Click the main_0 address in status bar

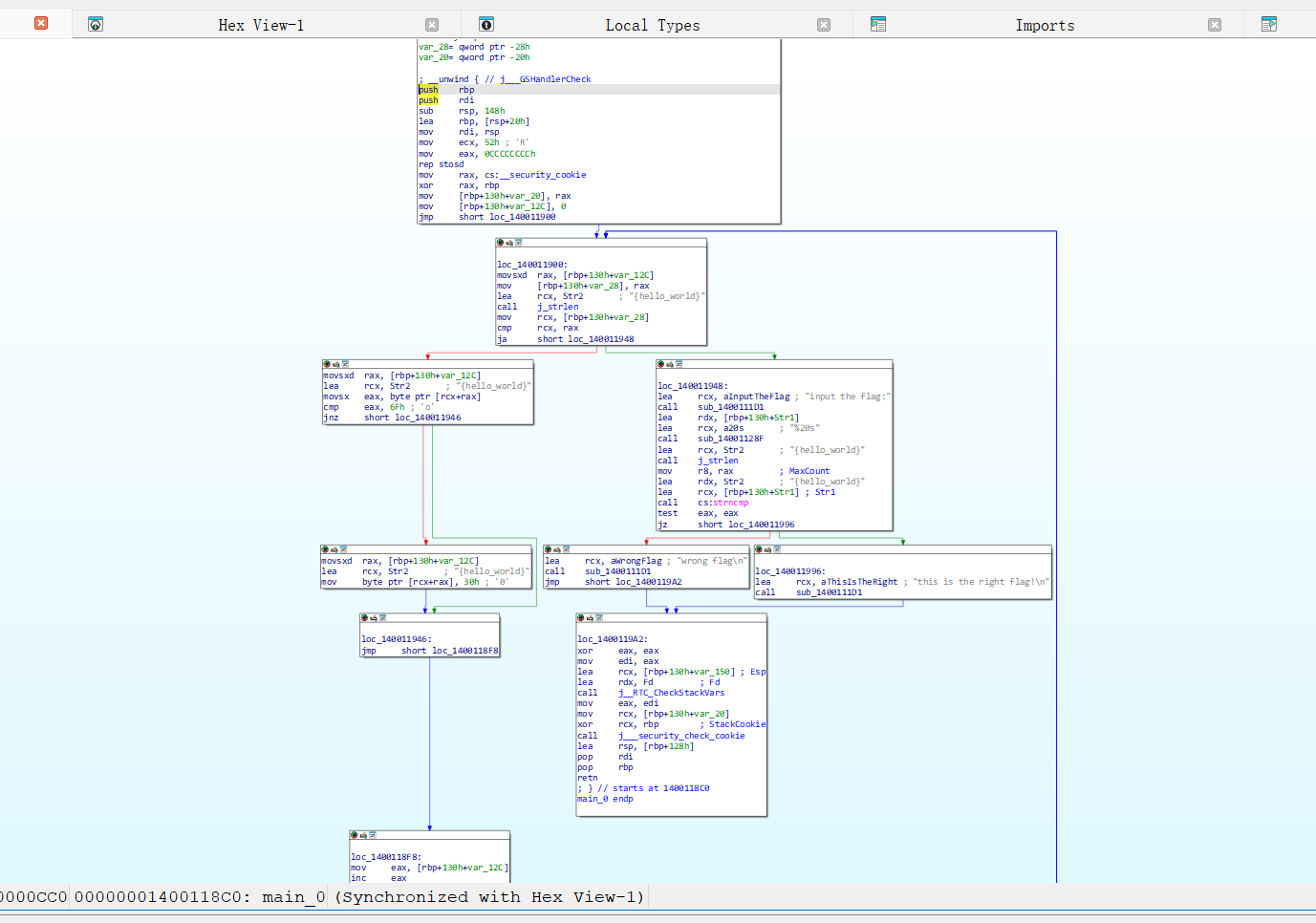(199, 897)
